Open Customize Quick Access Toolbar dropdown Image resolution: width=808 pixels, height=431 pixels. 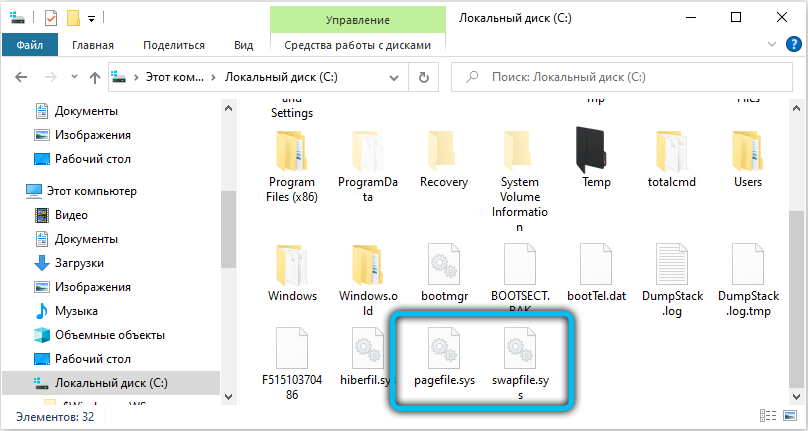[x=91, y=19]
